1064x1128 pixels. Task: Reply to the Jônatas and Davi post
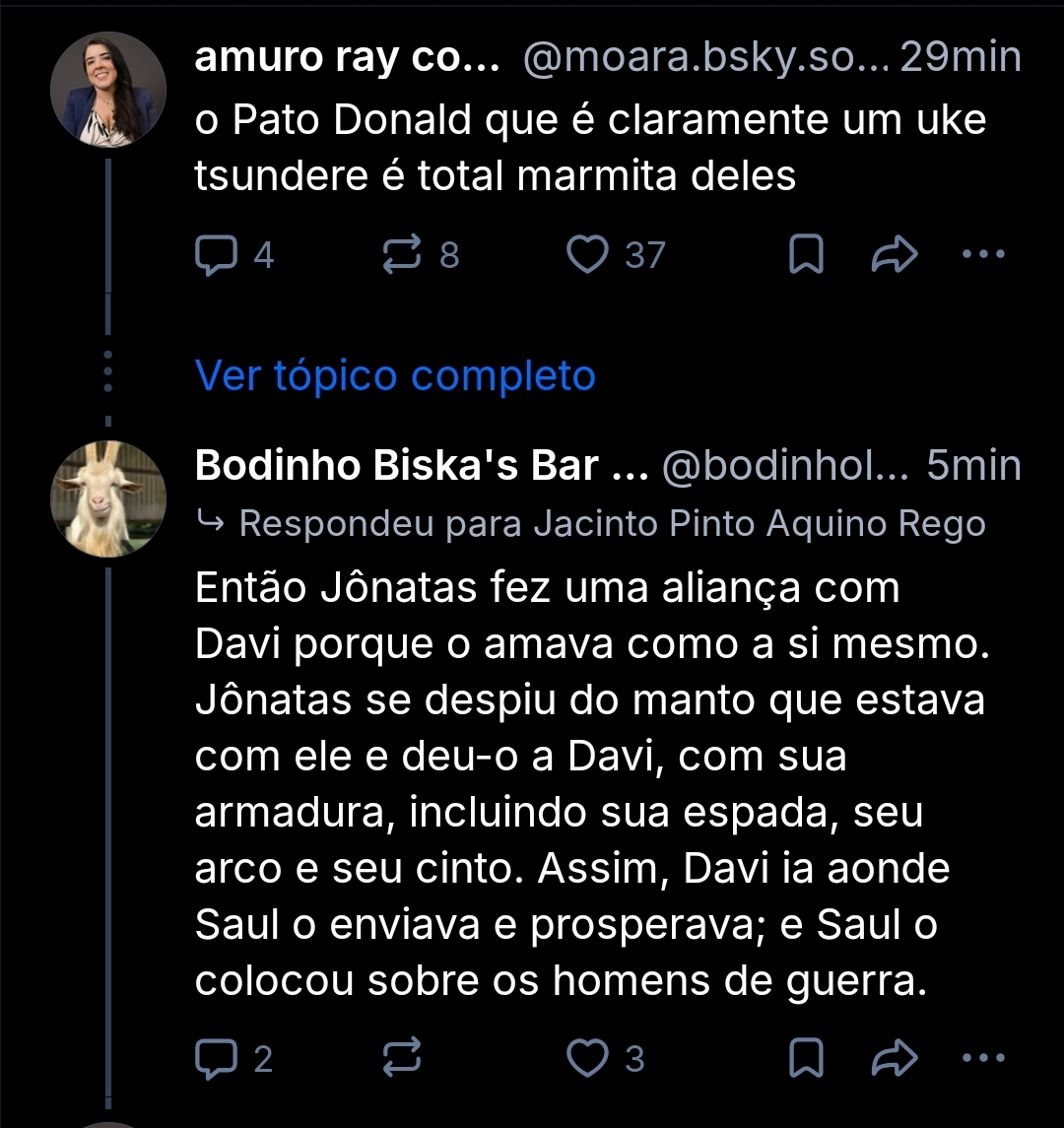pyautogui.click(x=214, y=1059)
